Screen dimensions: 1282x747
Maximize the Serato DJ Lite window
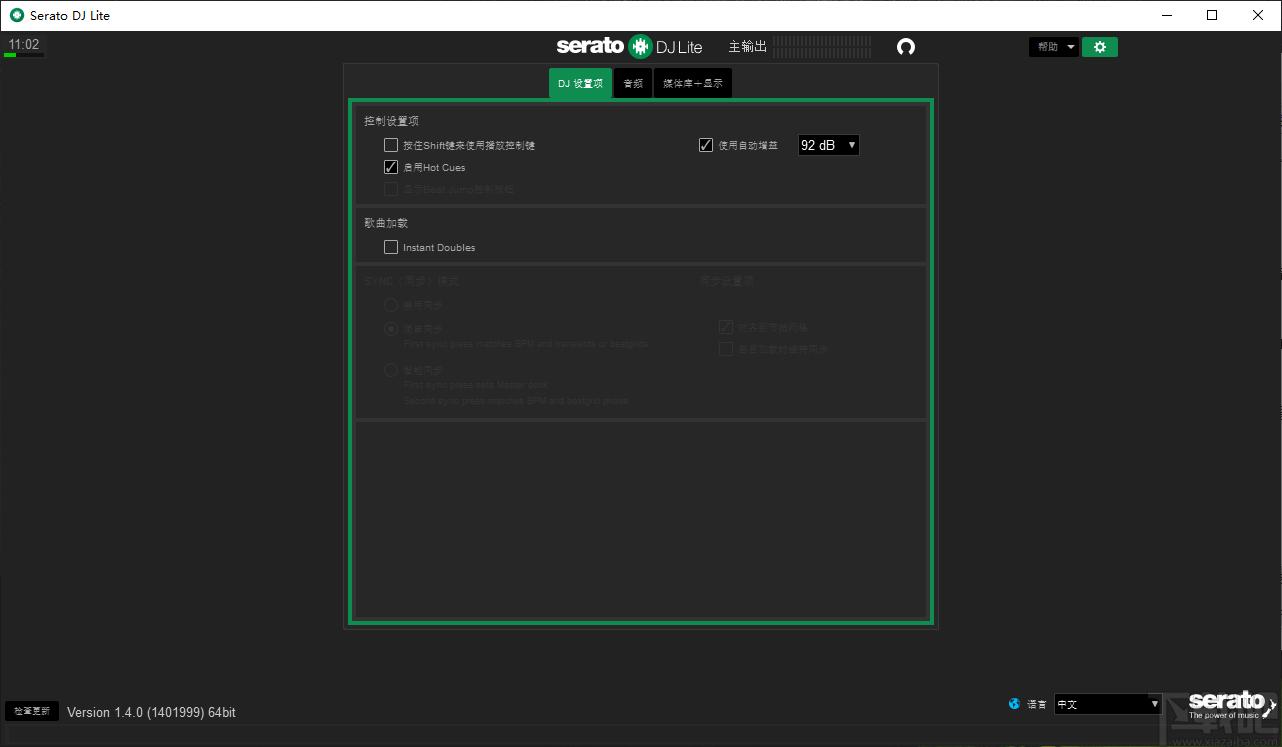point(1212,15)
